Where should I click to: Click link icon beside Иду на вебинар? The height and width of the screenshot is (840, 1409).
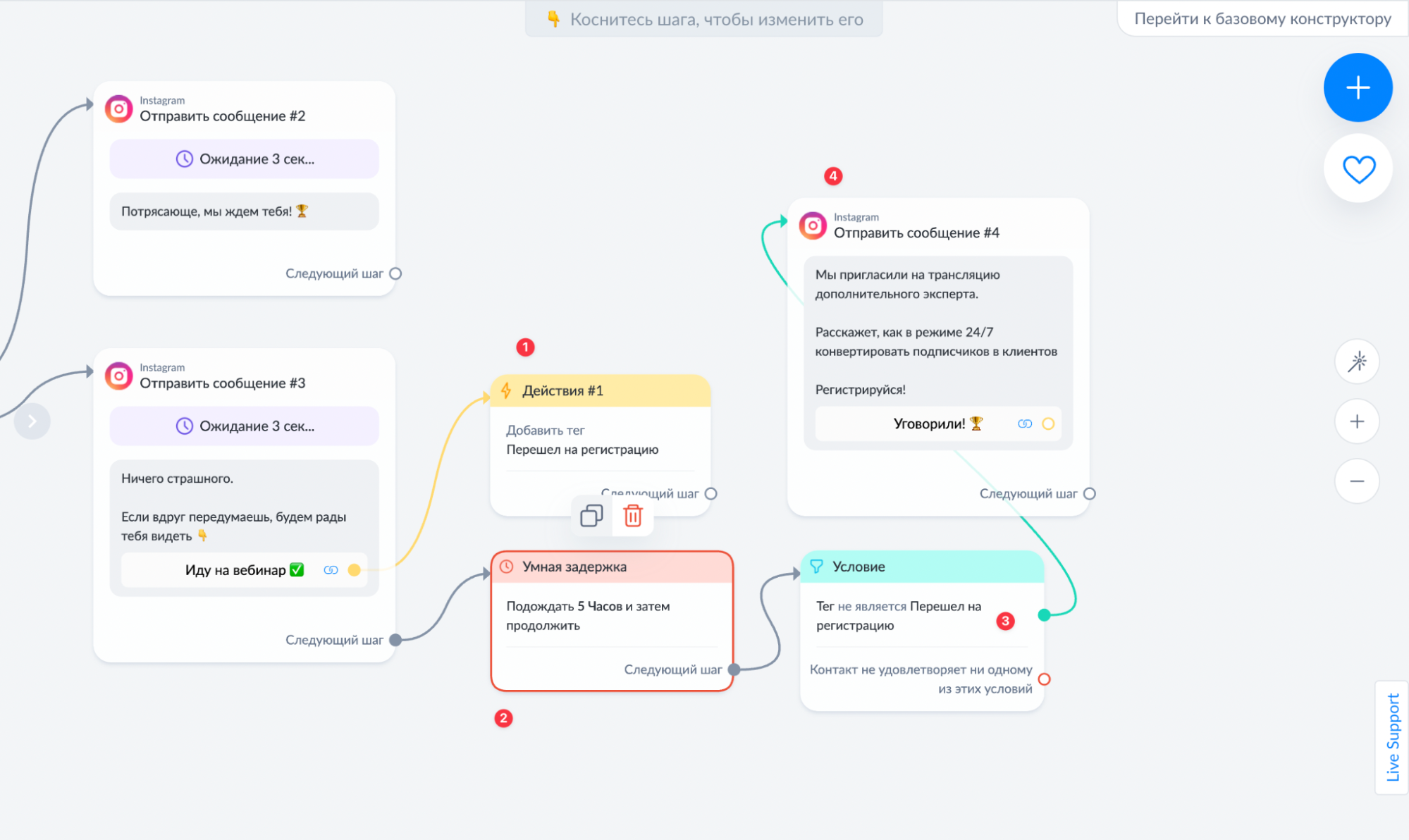tap(331, 570)
